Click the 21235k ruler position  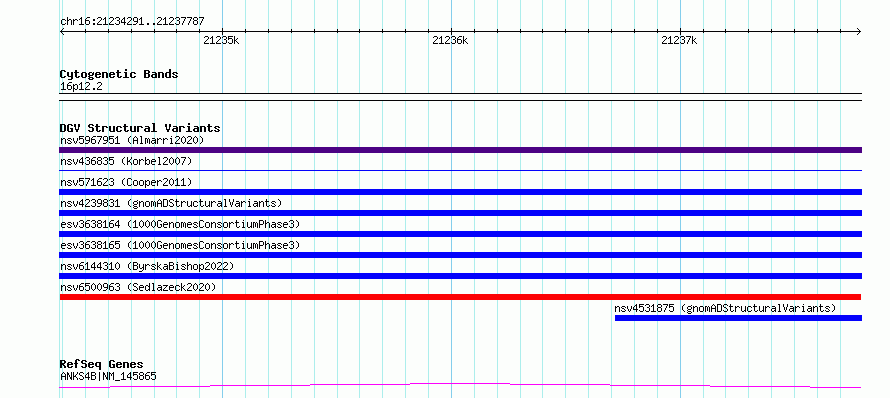[x=221, y=40]
